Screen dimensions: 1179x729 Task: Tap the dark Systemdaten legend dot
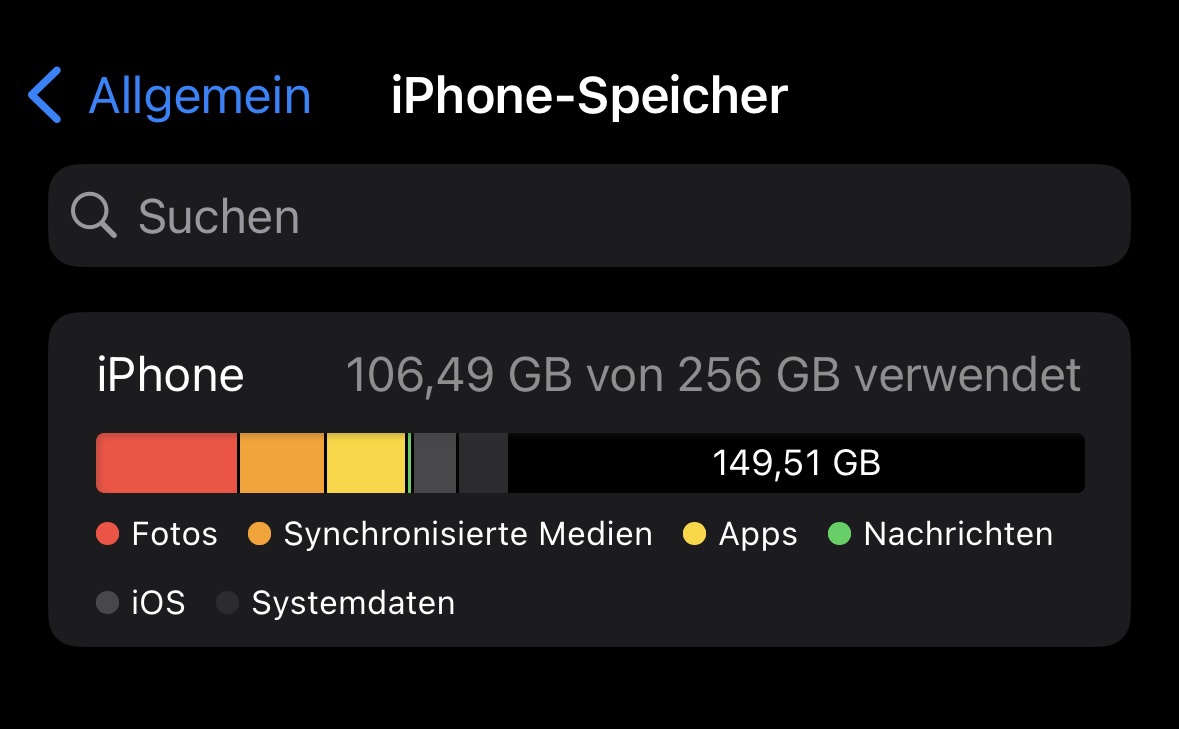[228, 603]
